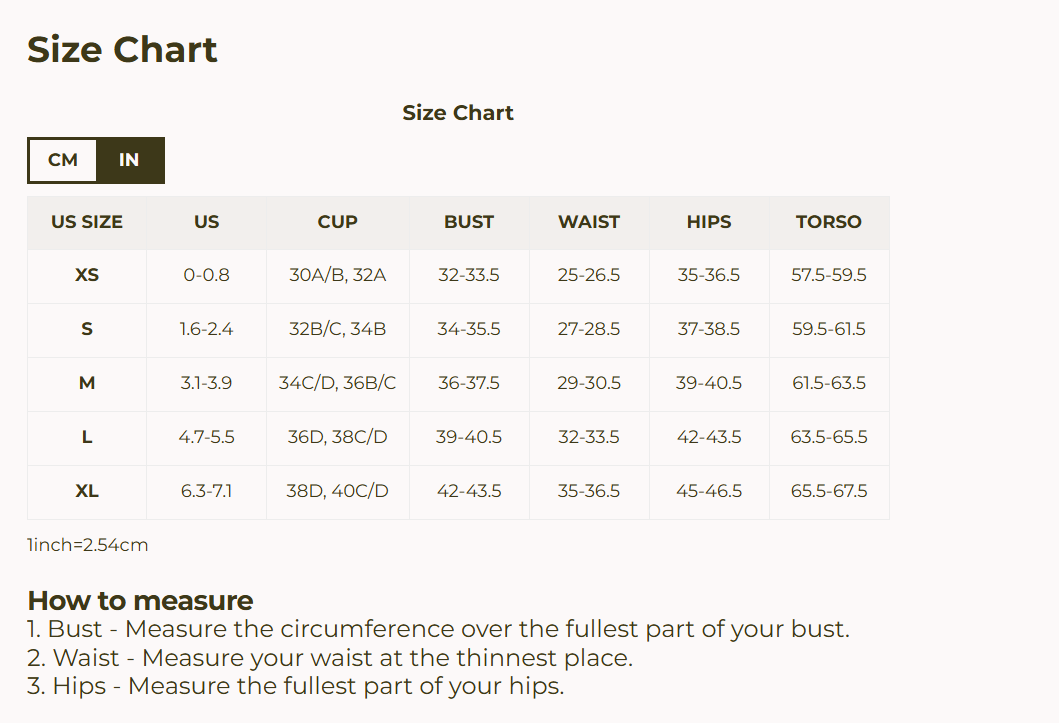Select the XL size row label
Image resolution: width=1059 pixels, height=723 pixels.
[87, 491]
